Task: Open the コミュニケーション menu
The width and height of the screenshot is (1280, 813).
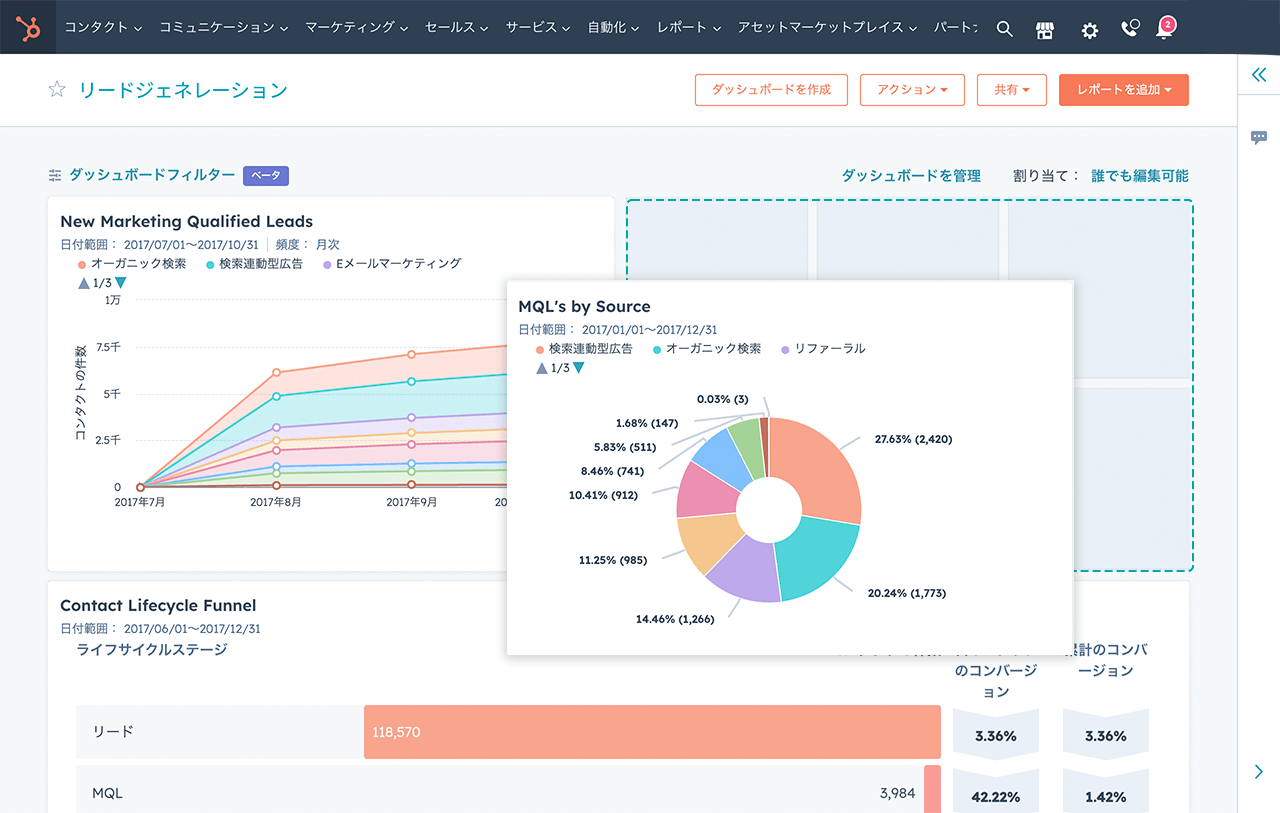Action: pyautogui.click(x=225, y=28)
